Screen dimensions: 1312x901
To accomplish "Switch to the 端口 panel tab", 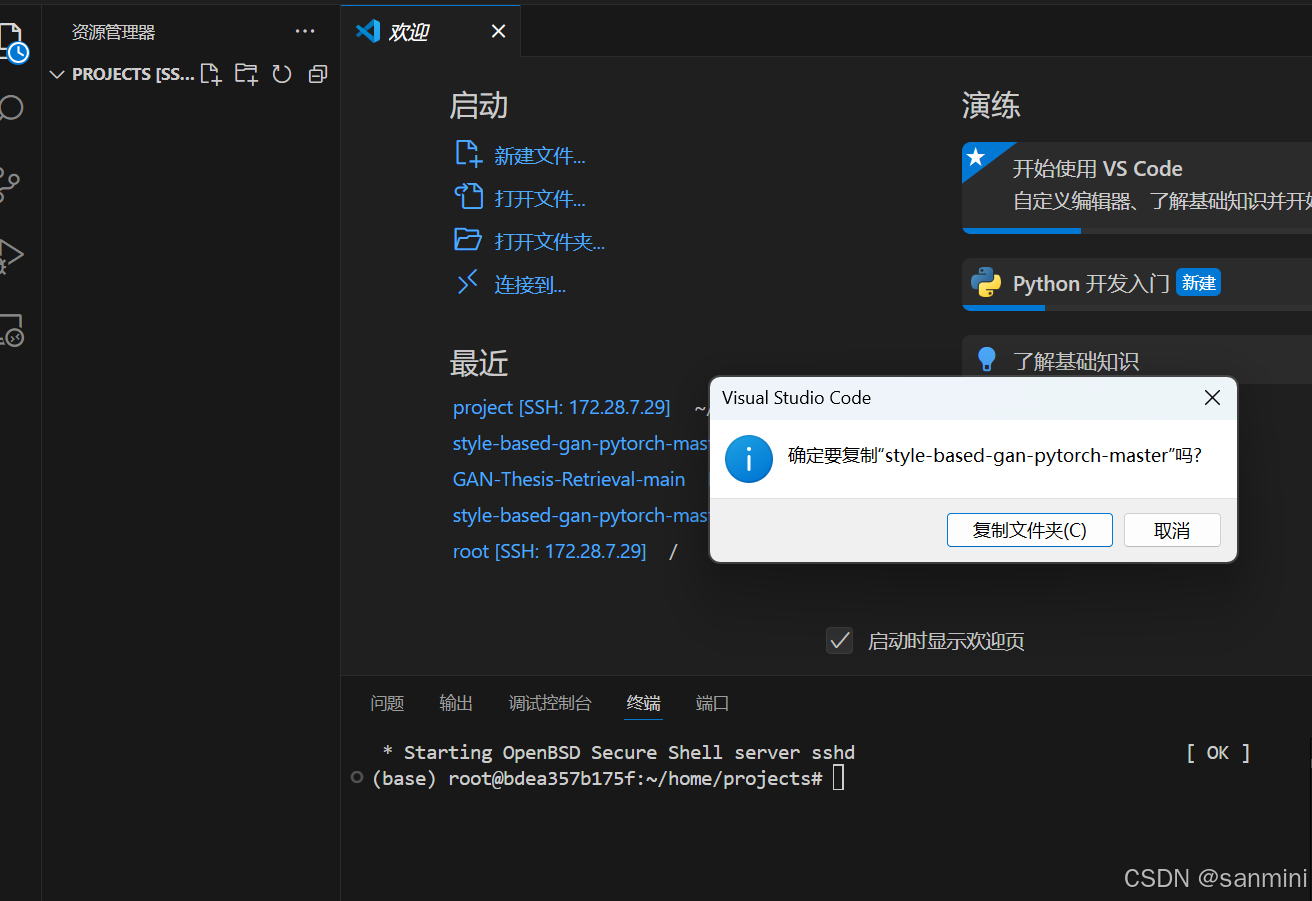I will click(x=713, y=703).
